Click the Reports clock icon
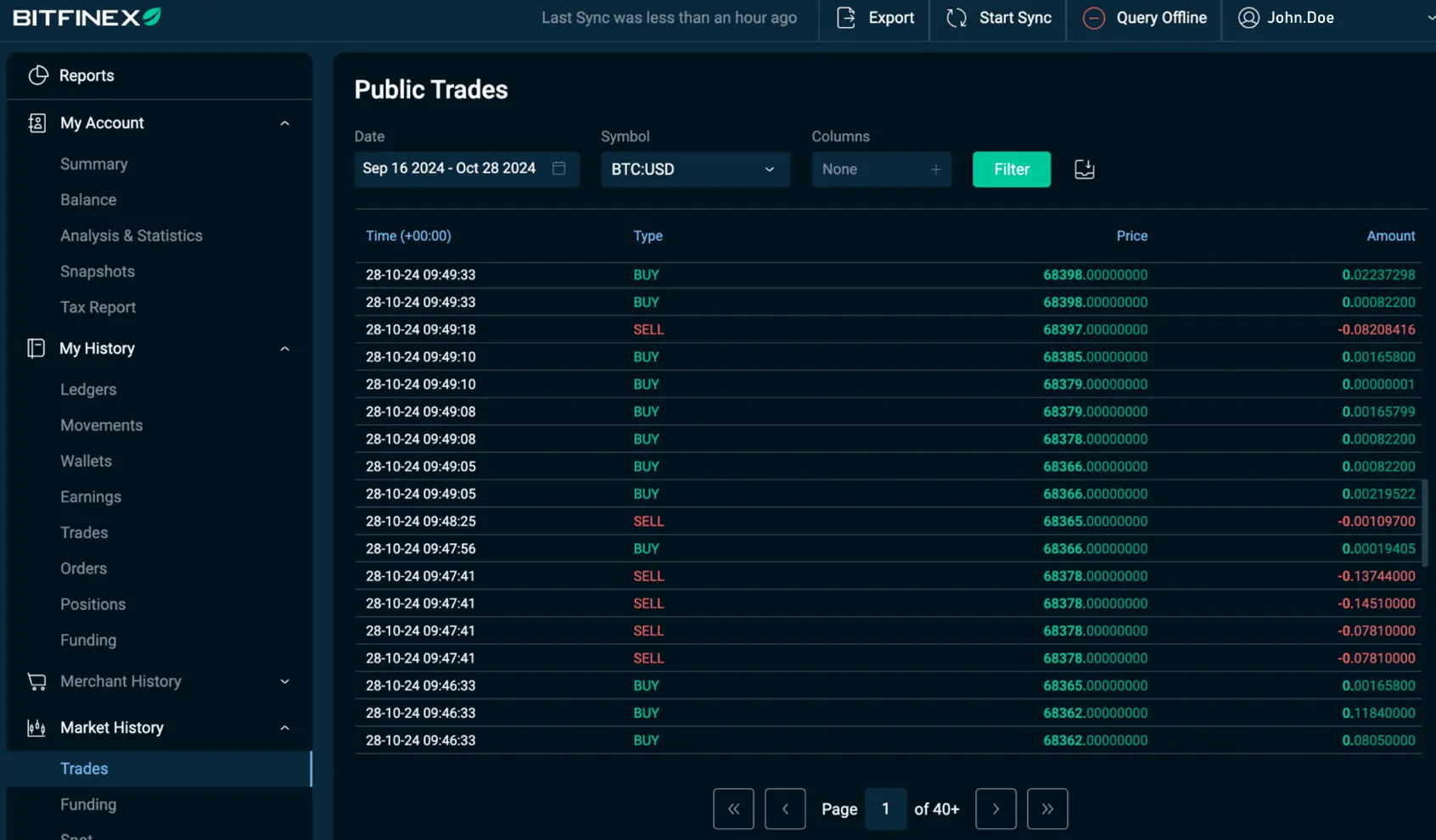This screenshot has height=840, width=1436. coord(38,75)
